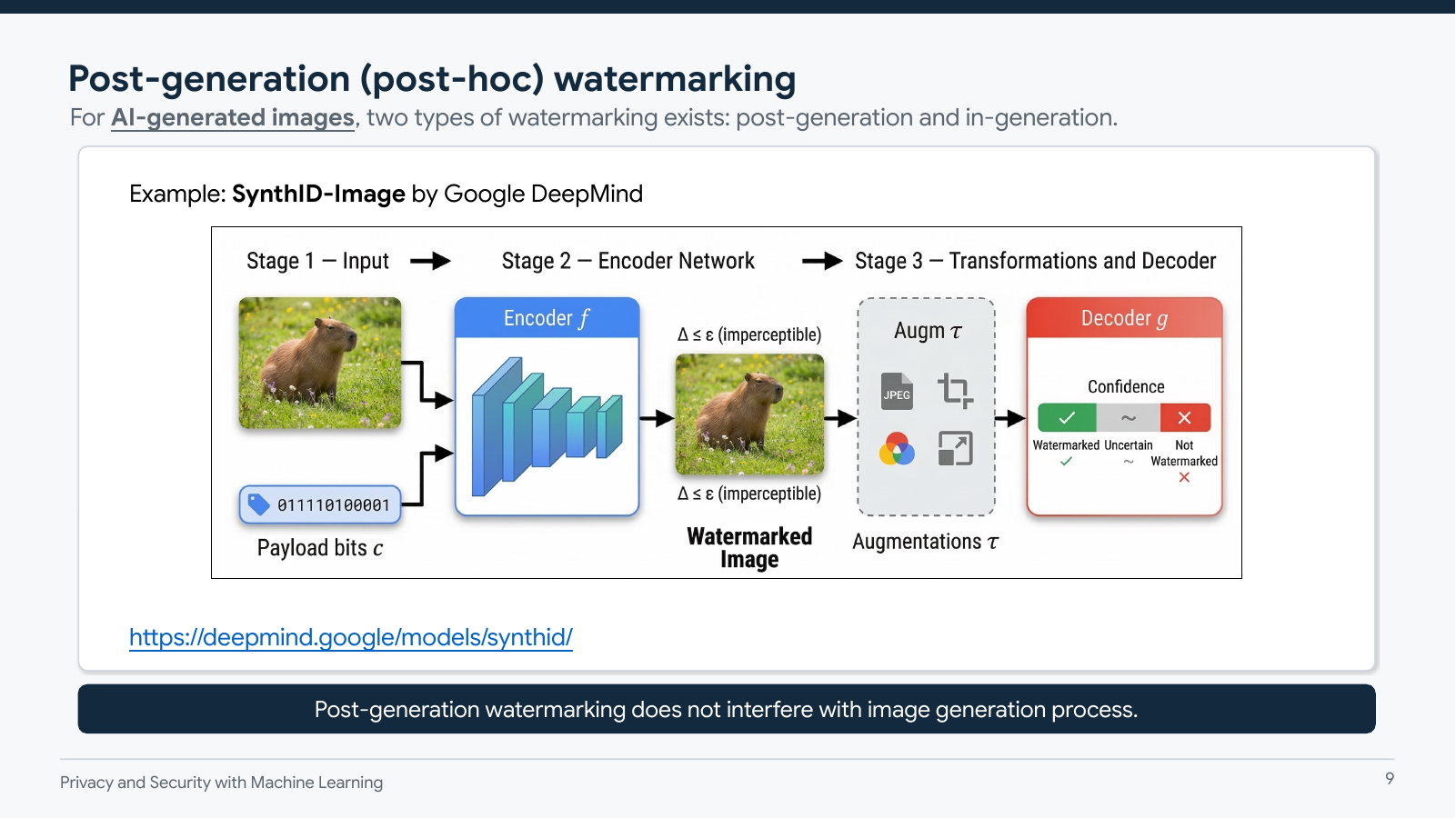This screenshot has width=1456, height=818.
Task: Toggle the Uncertain tilde indicator
Action: pyautogui.click(x=1127, y=418)
